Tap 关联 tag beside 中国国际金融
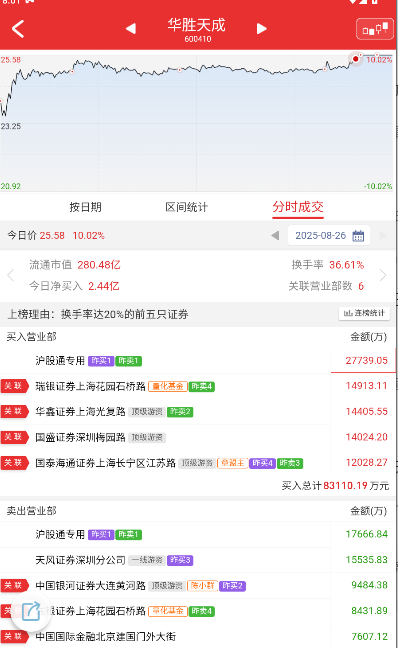This screenshot has width=398, height=648. click(14, 636)
